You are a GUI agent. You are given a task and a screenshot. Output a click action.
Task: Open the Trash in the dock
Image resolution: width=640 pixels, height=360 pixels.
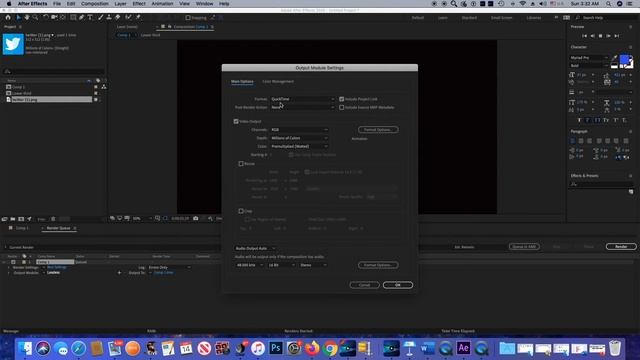coord(615,348)
